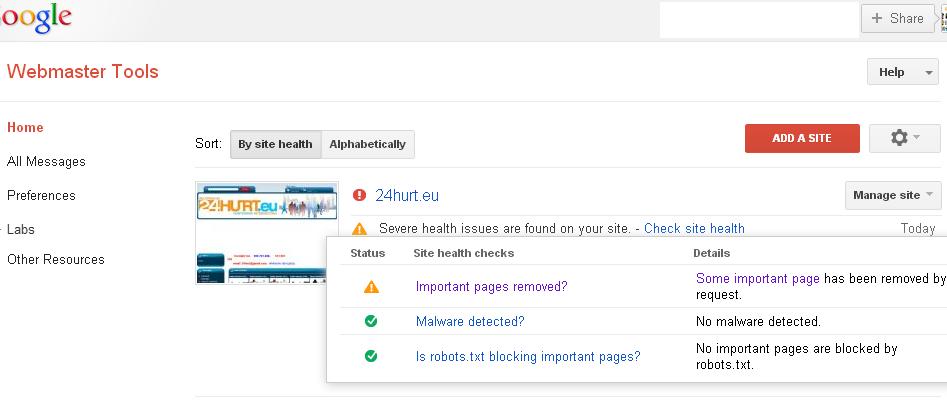Open All Messages in sidebar
The height and width of the screenshot is (418, 947).
coord(46,161)
